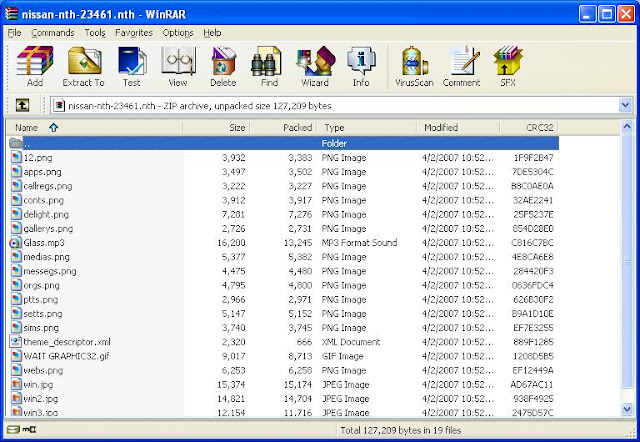Click the MP3 Format Sound type cell
This screenshot has height=442, width=640.
click(359, 243)
